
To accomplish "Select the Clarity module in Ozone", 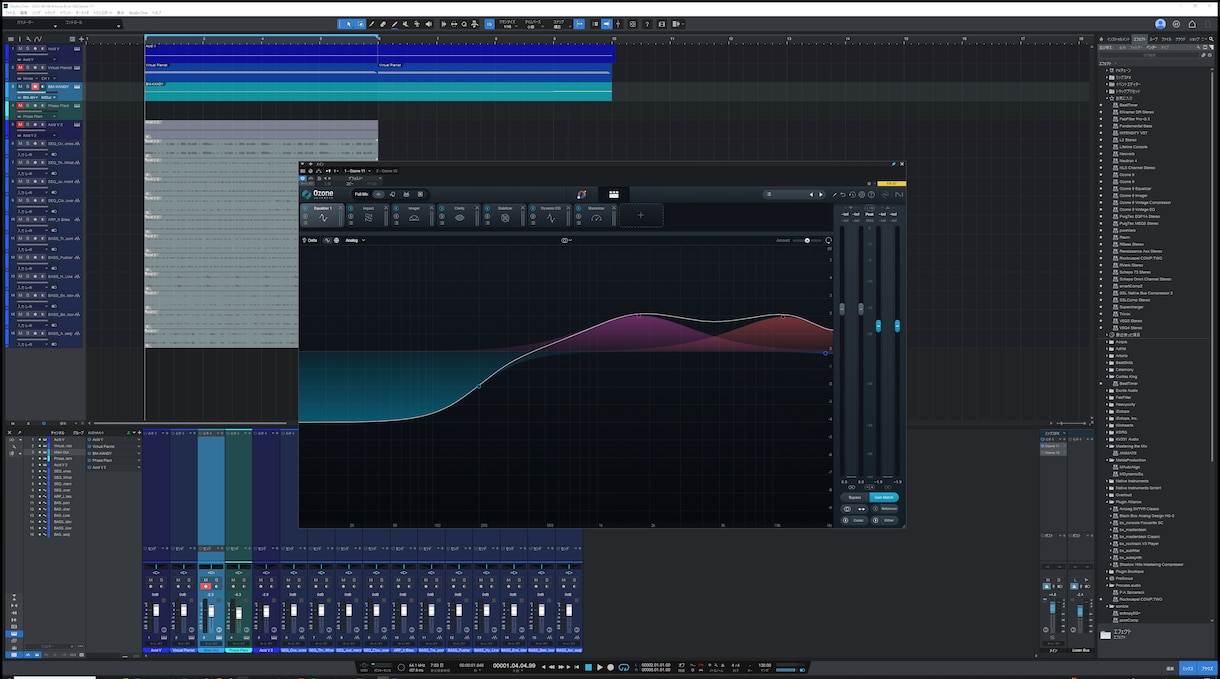I will click(x=460, y=215).
